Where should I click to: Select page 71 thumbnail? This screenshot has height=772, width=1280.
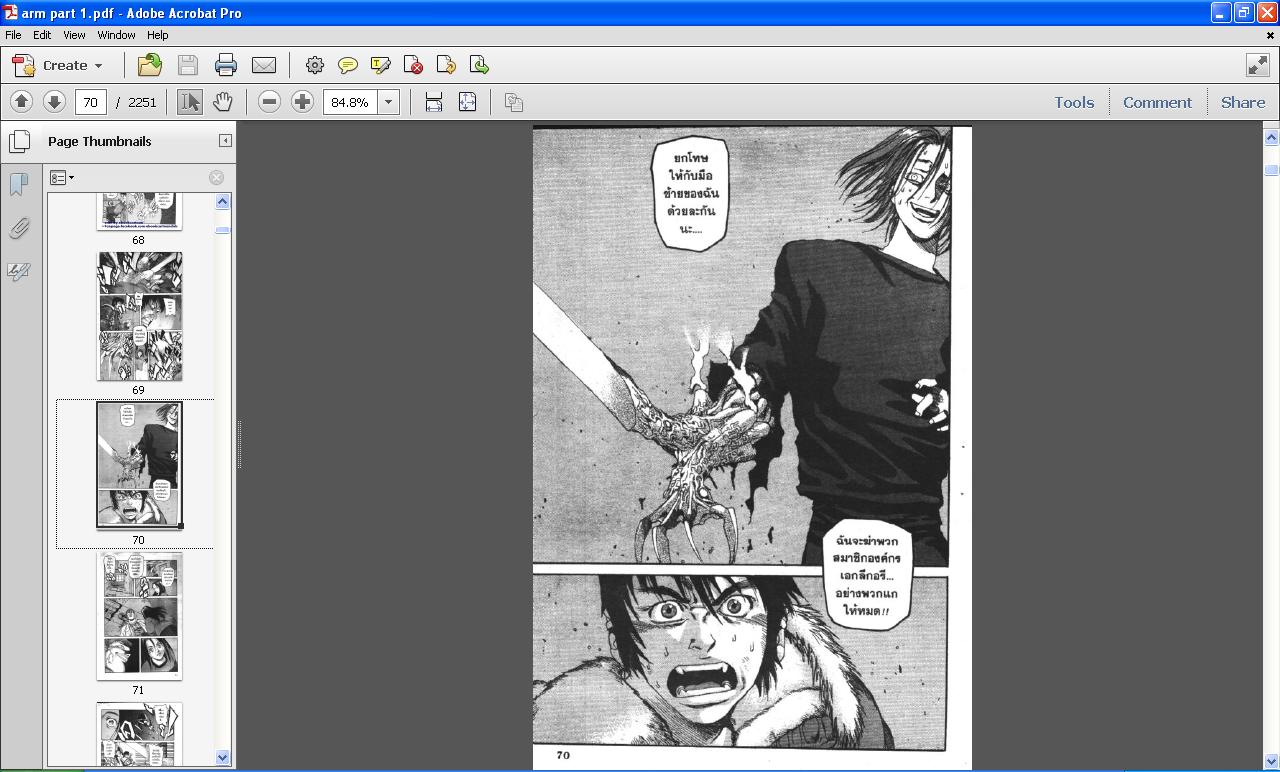click(139, 616)
